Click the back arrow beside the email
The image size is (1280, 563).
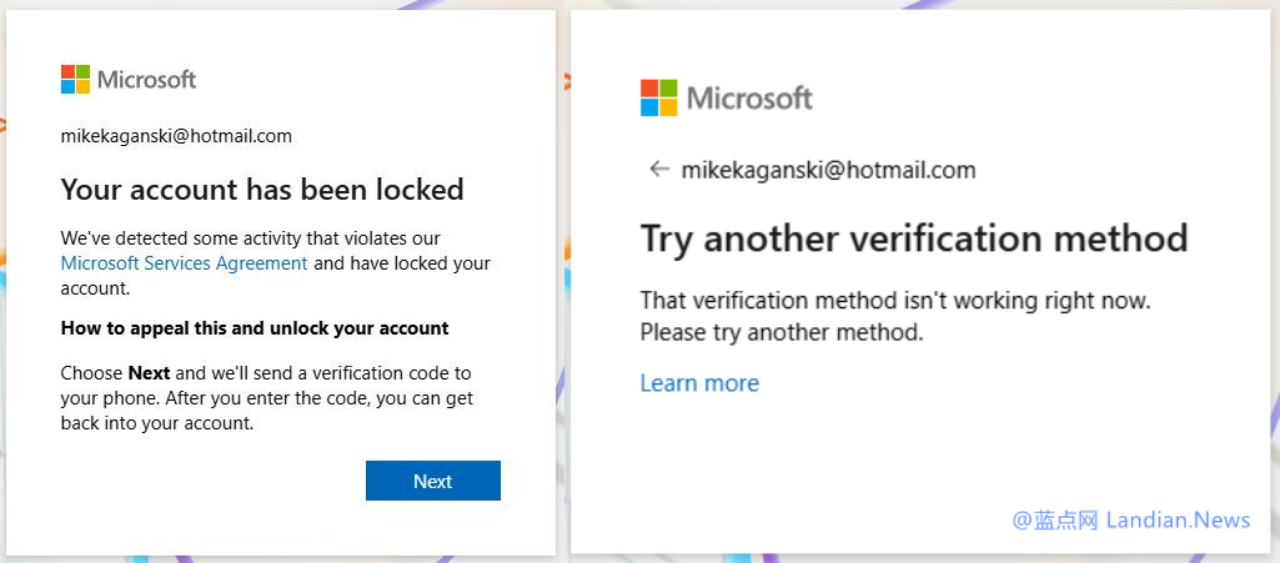pos(658,170)
